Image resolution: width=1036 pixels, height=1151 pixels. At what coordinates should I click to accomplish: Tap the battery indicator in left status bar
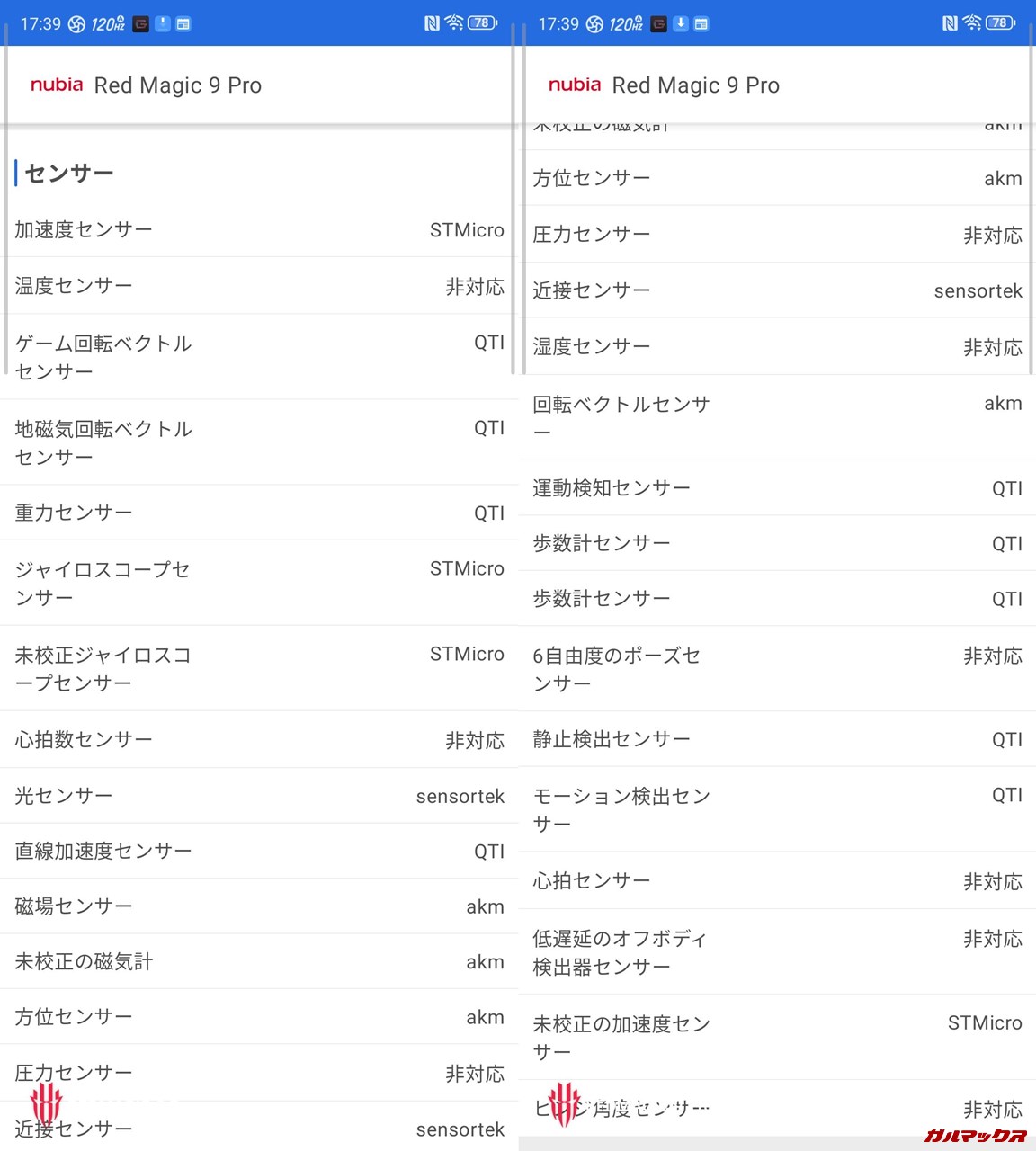point(482,23)
